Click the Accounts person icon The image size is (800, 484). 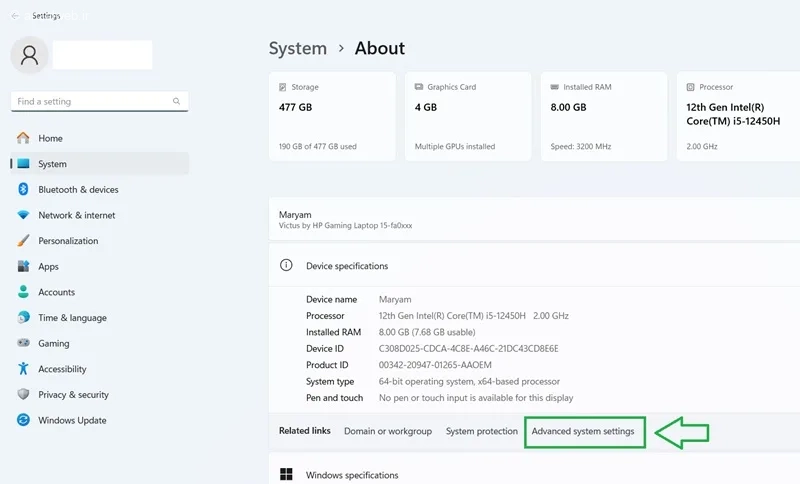click(x=23, y=292)
